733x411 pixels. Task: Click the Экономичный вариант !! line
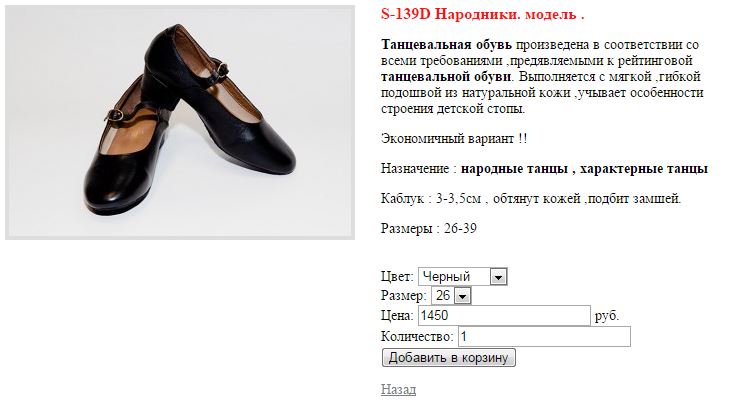pyautogui.click(x=454, y=139)
